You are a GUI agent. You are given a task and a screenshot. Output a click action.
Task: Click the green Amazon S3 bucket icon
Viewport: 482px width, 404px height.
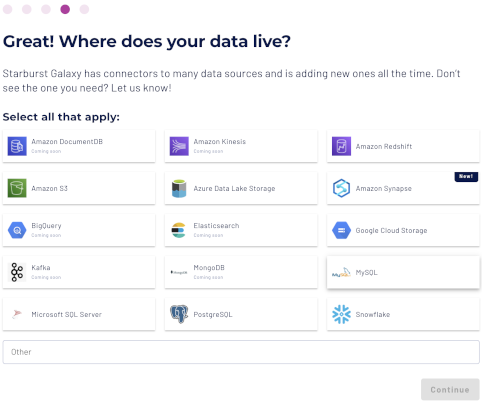17,188
